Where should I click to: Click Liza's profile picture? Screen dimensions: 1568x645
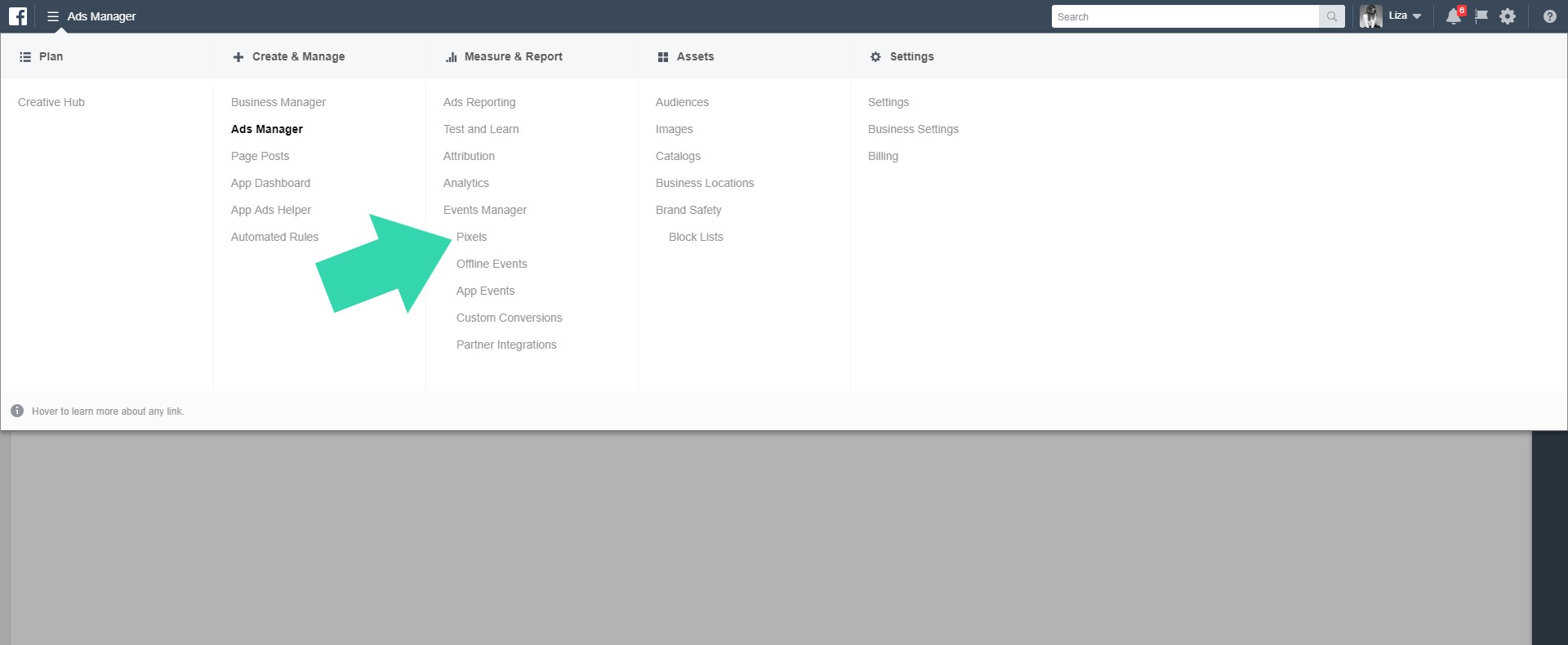tap(1371, 16)
